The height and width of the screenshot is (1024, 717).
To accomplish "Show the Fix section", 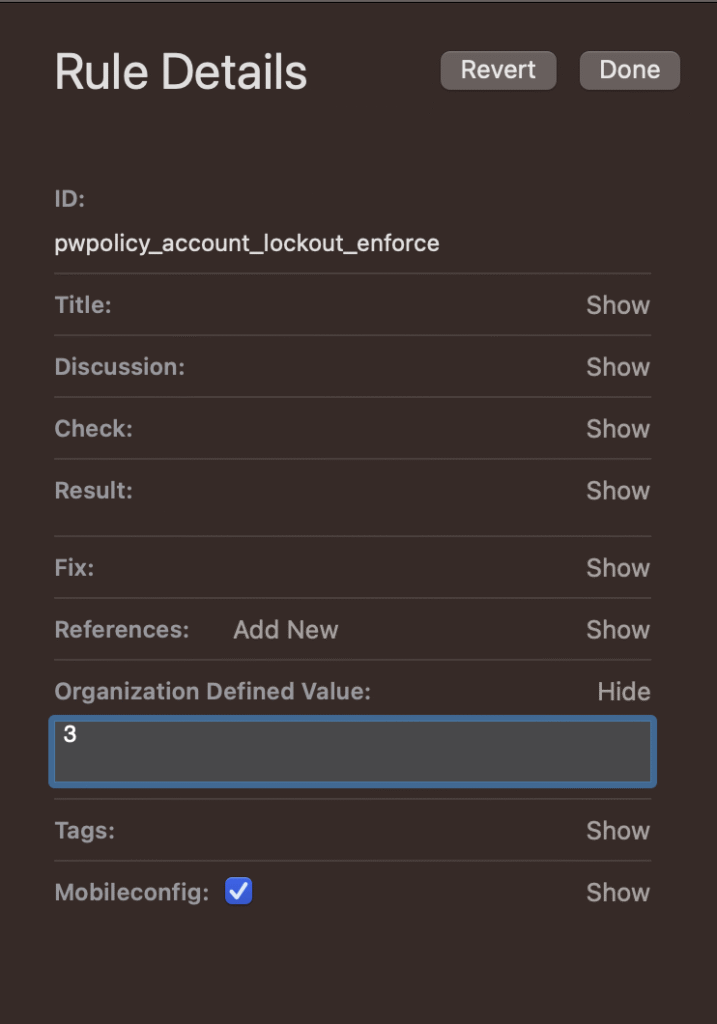I will click(617, 568).
